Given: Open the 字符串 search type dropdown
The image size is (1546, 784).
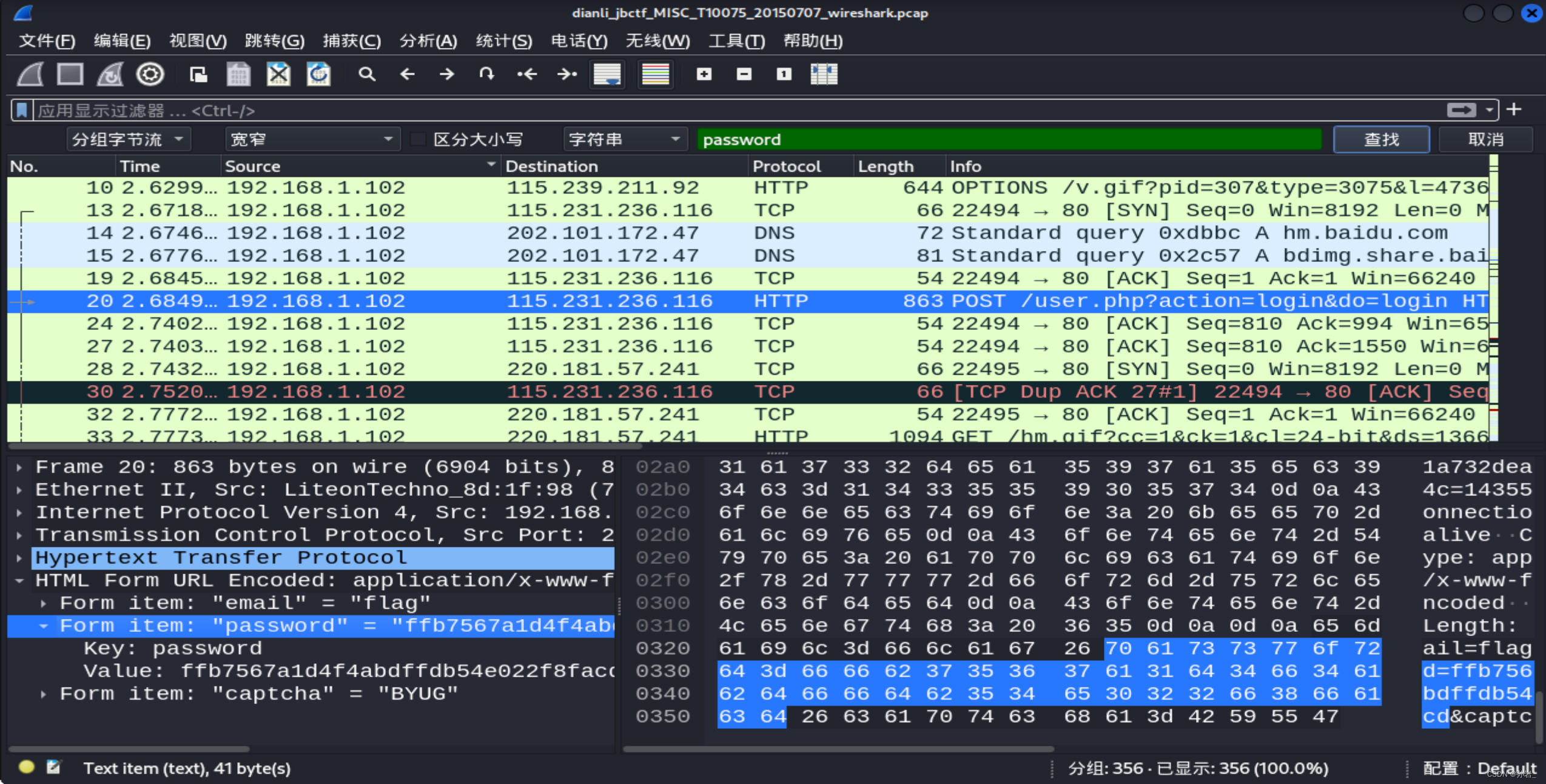Looking at the screenshot, I should [x=625, y=139].
